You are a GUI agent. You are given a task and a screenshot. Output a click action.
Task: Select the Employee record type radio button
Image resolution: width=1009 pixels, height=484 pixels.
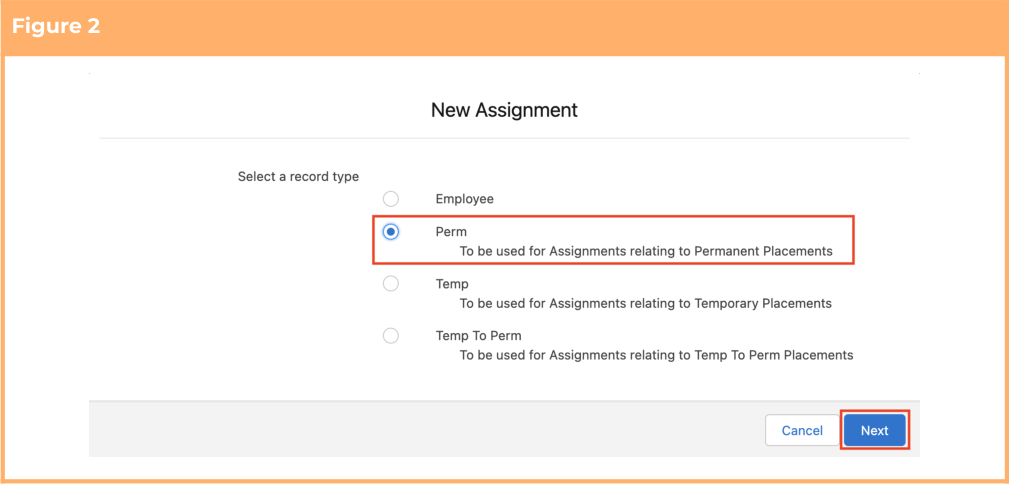click(391, 199)
